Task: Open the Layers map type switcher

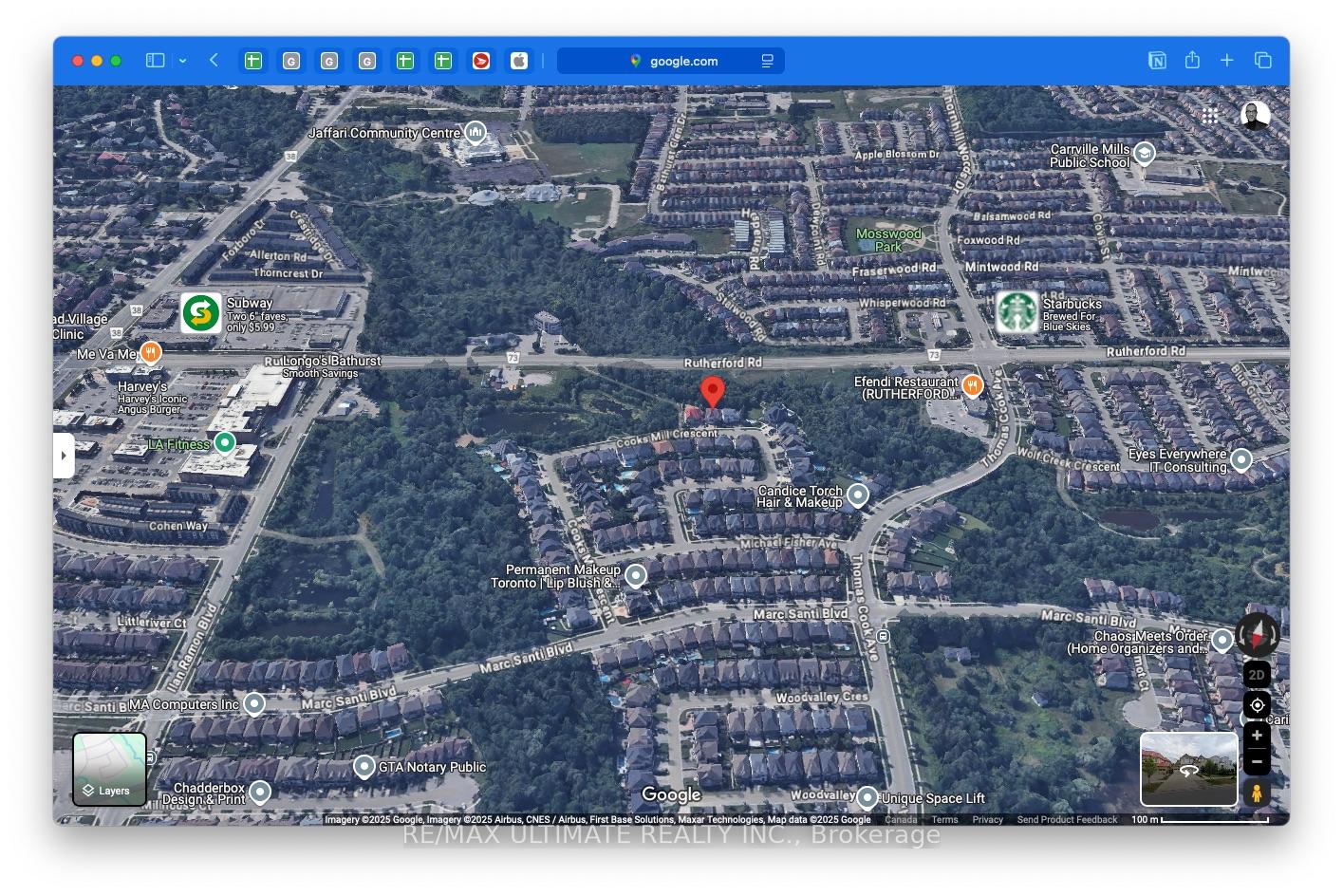Action: pyautogui.click(x=110, y=770)
